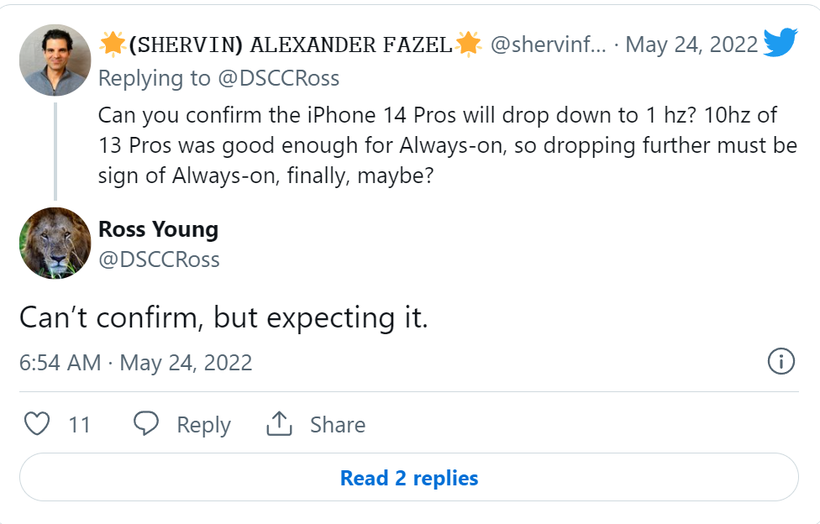Click the "Can't confirm, but expecting it" text

pos(224,317)
